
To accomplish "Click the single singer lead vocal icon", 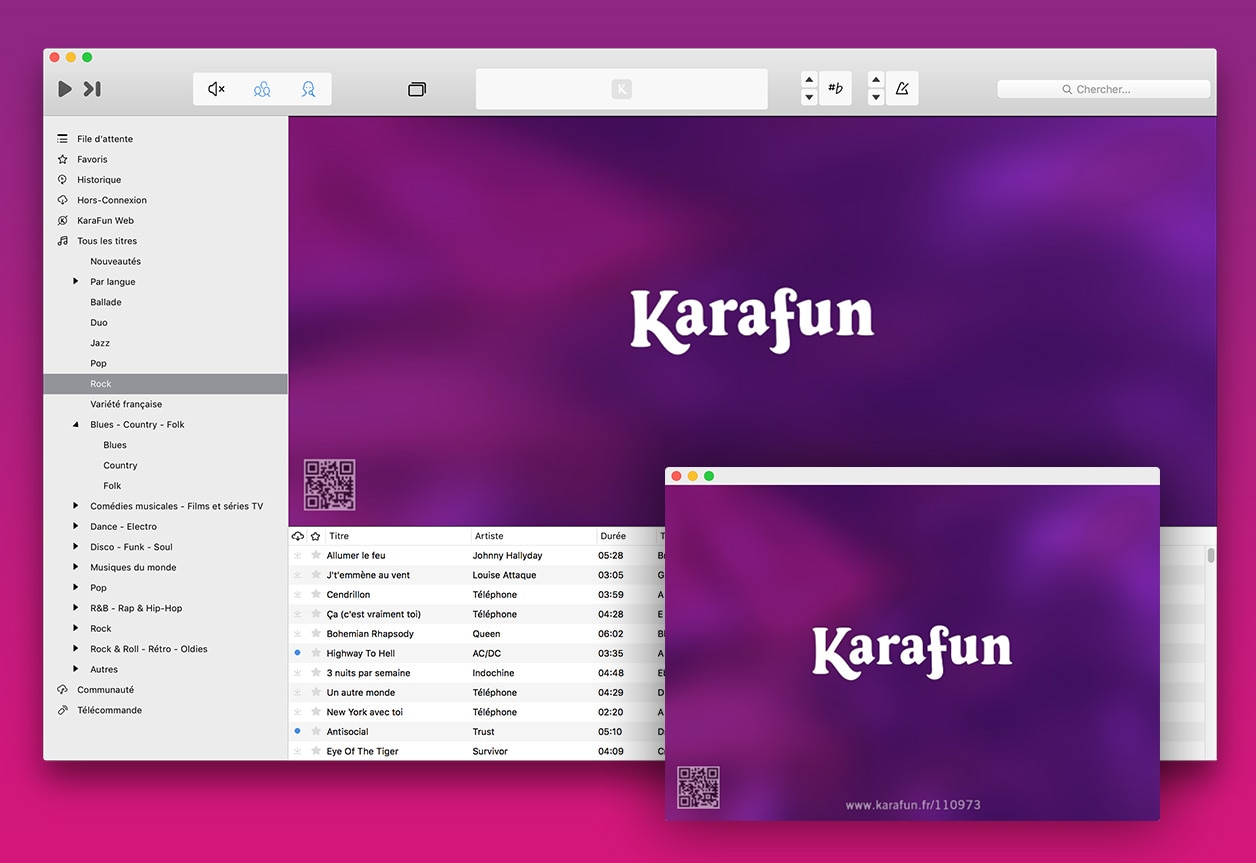I will pos(308,89).
